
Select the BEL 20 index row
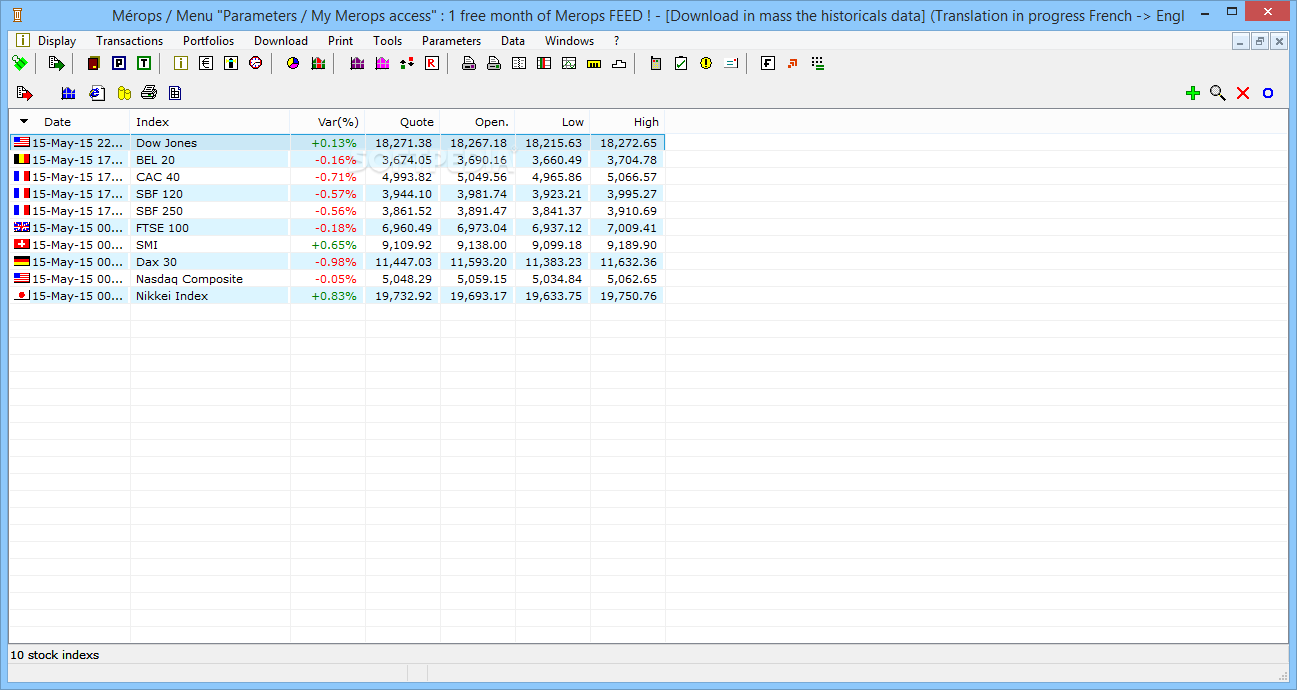337,160
